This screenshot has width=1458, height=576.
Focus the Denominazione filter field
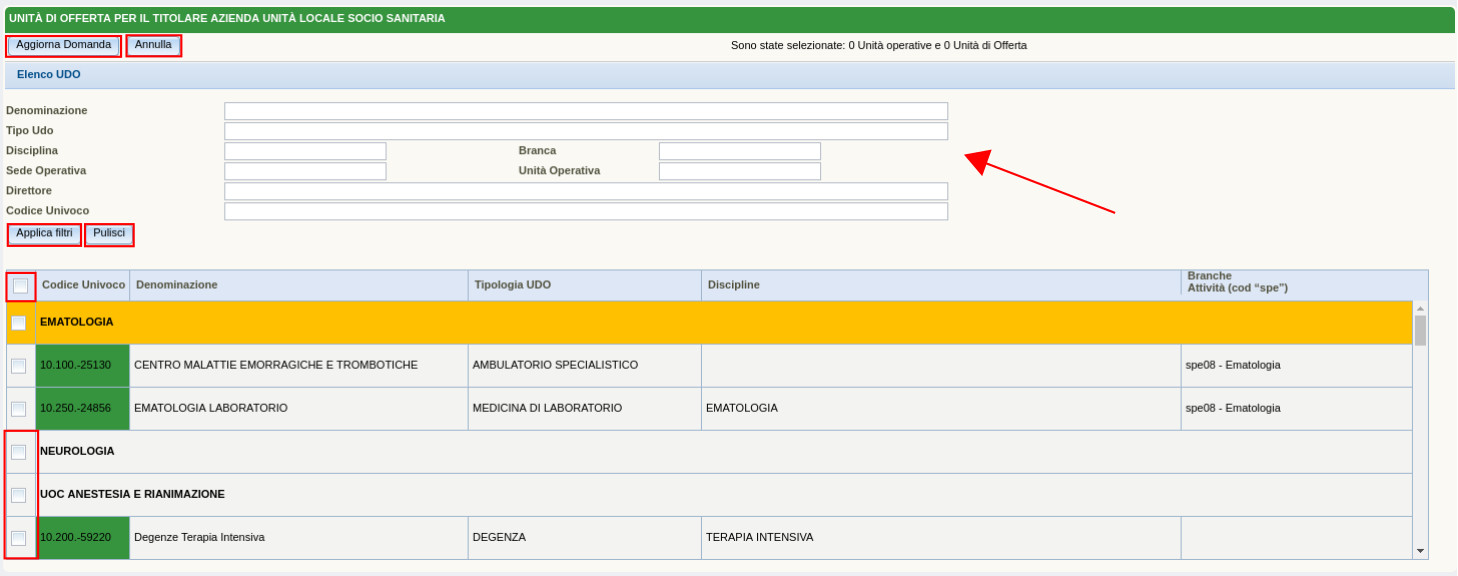pos(585,111)
